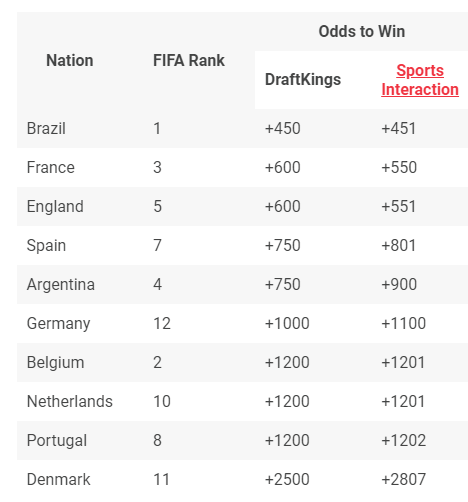468x502 pixels.
Task: Select the Netherlands nation cell
Action: pos(70,401)
